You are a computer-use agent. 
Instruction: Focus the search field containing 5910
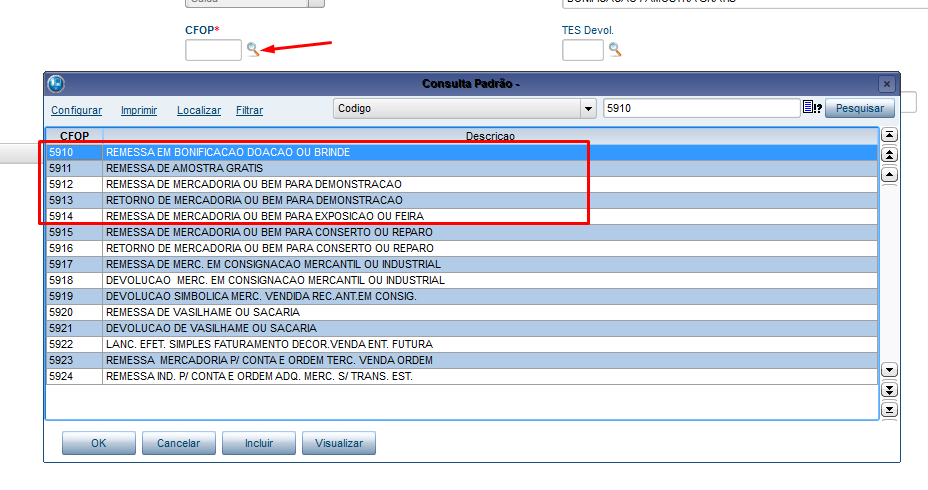[x=702, y=108]
